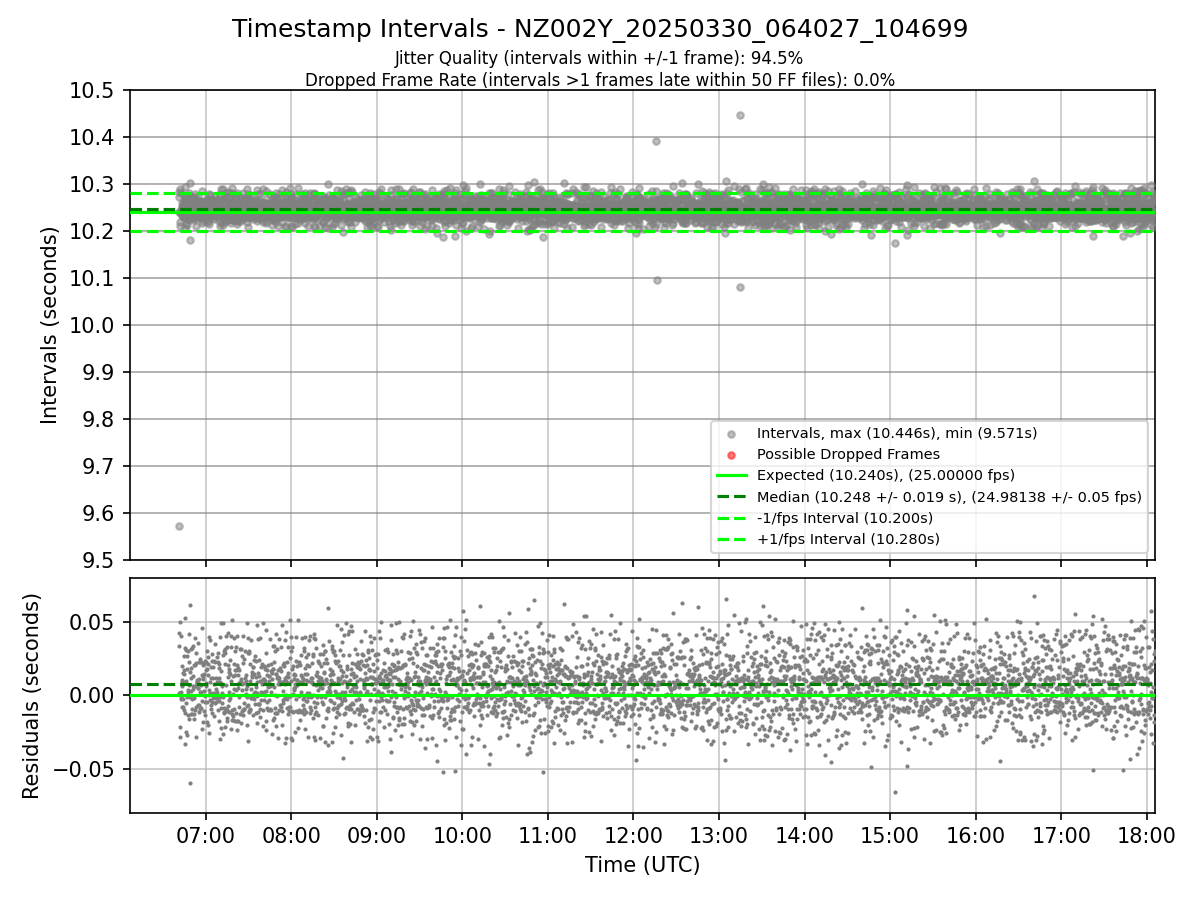Screen dimensions: 1200x900
Task: Click the outlier point near 10.446s at 13:15
Action: pyautogui.click(x=740, y=115)
